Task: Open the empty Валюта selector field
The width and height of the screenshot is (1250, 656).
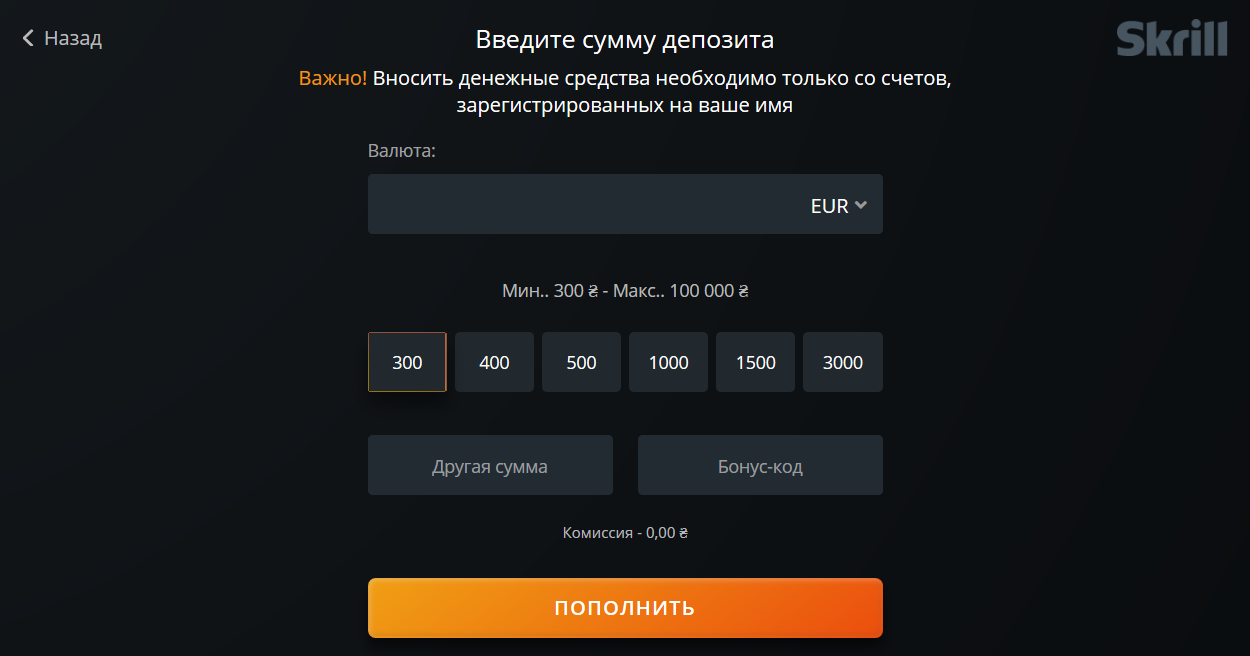Action: pos(625,204)
